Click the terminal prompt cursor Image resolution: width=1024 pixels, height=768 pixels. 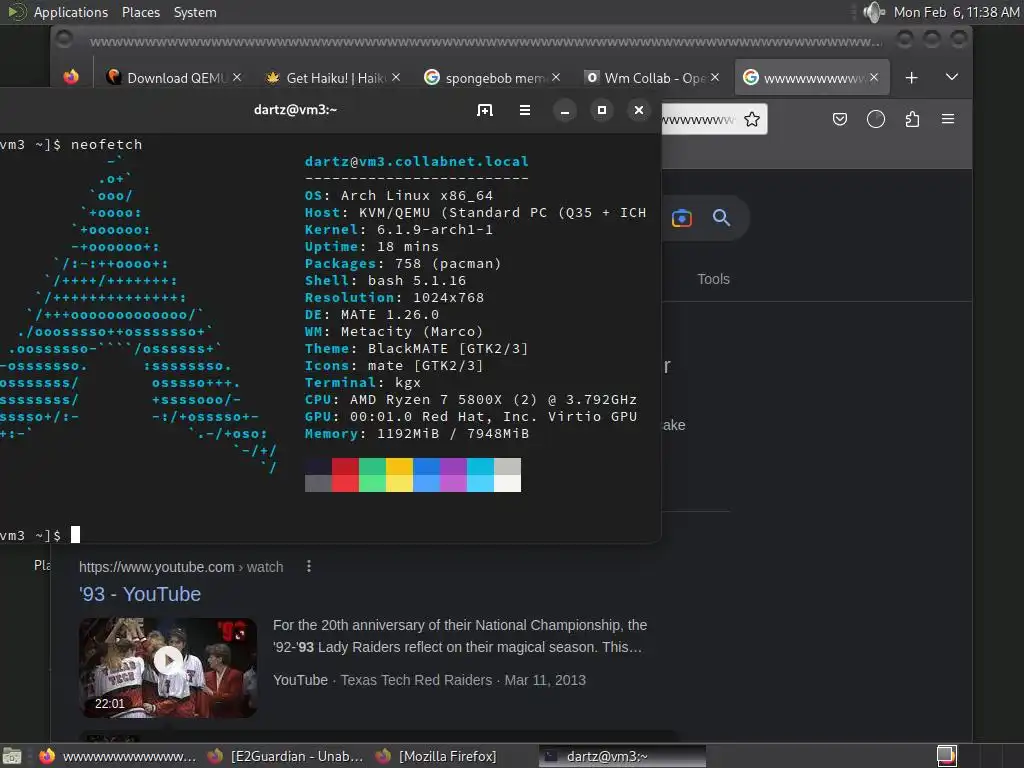click(75, 535)
